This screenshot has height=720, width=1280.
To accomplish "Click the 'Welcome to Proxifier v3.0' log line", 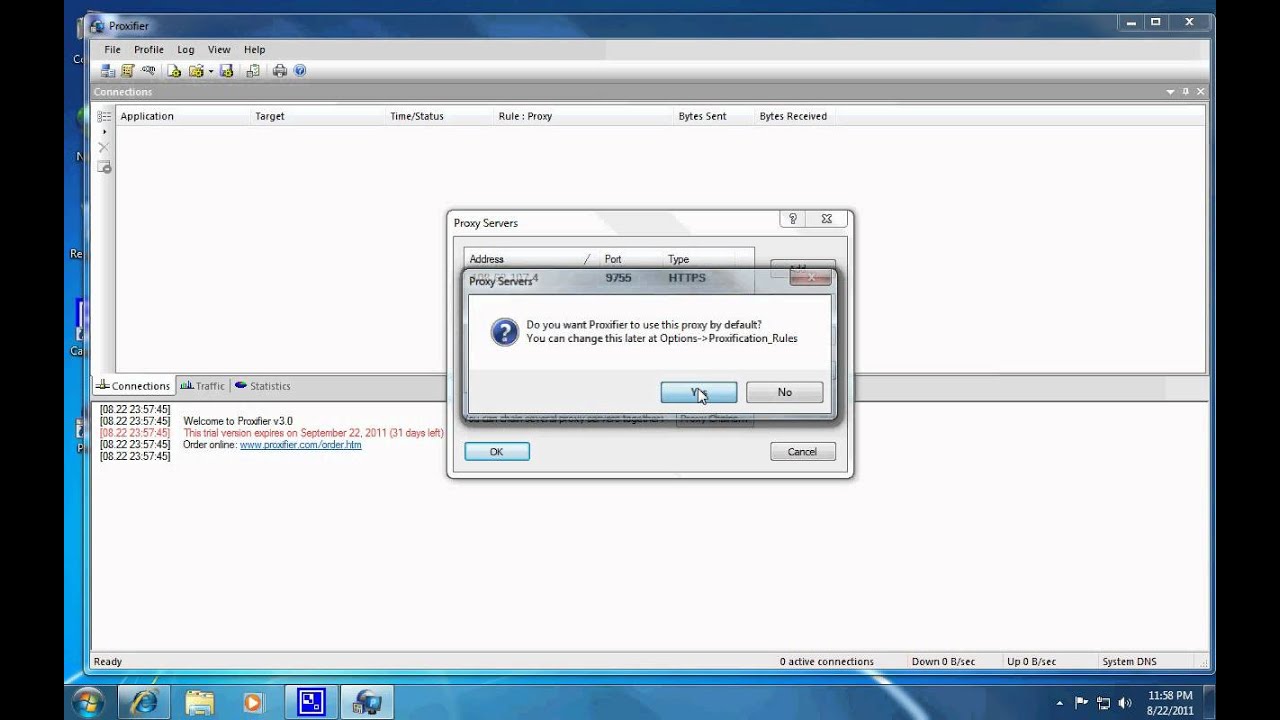I will pos(238,421).
